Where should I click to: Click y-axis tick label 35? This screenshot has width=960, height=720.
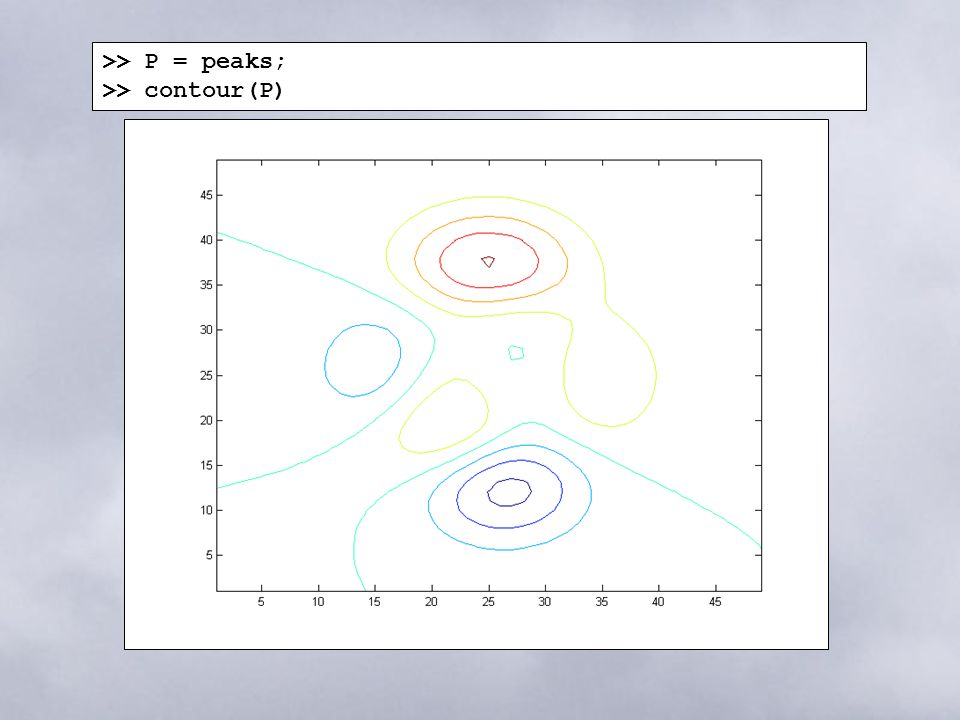coord(206,285)
